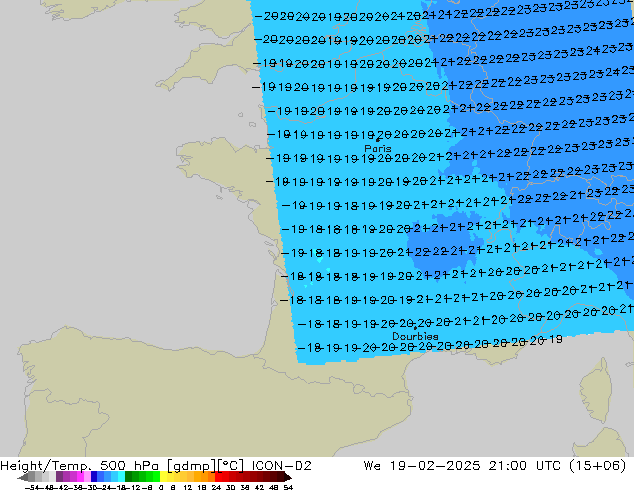Click the '-54' minimum legend value
Viewport: 634px width, 490px height.
coord(32,487)
